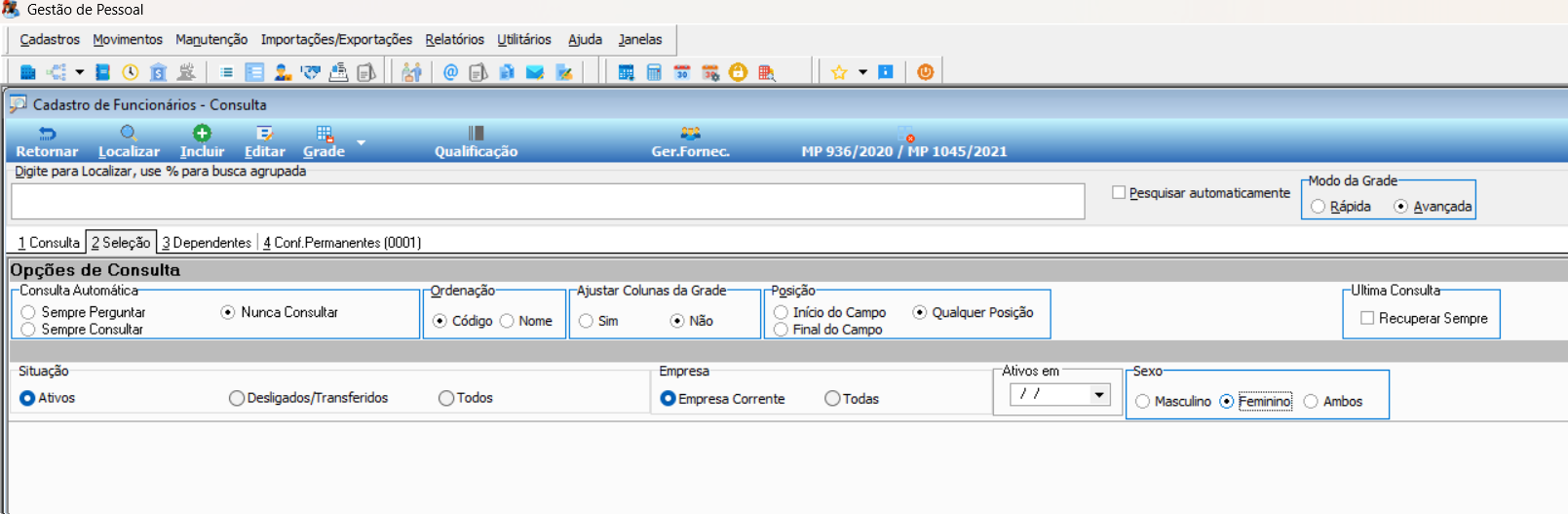
Task: Switch to the 1 Consulta tab
Action: tap(49, 243)
